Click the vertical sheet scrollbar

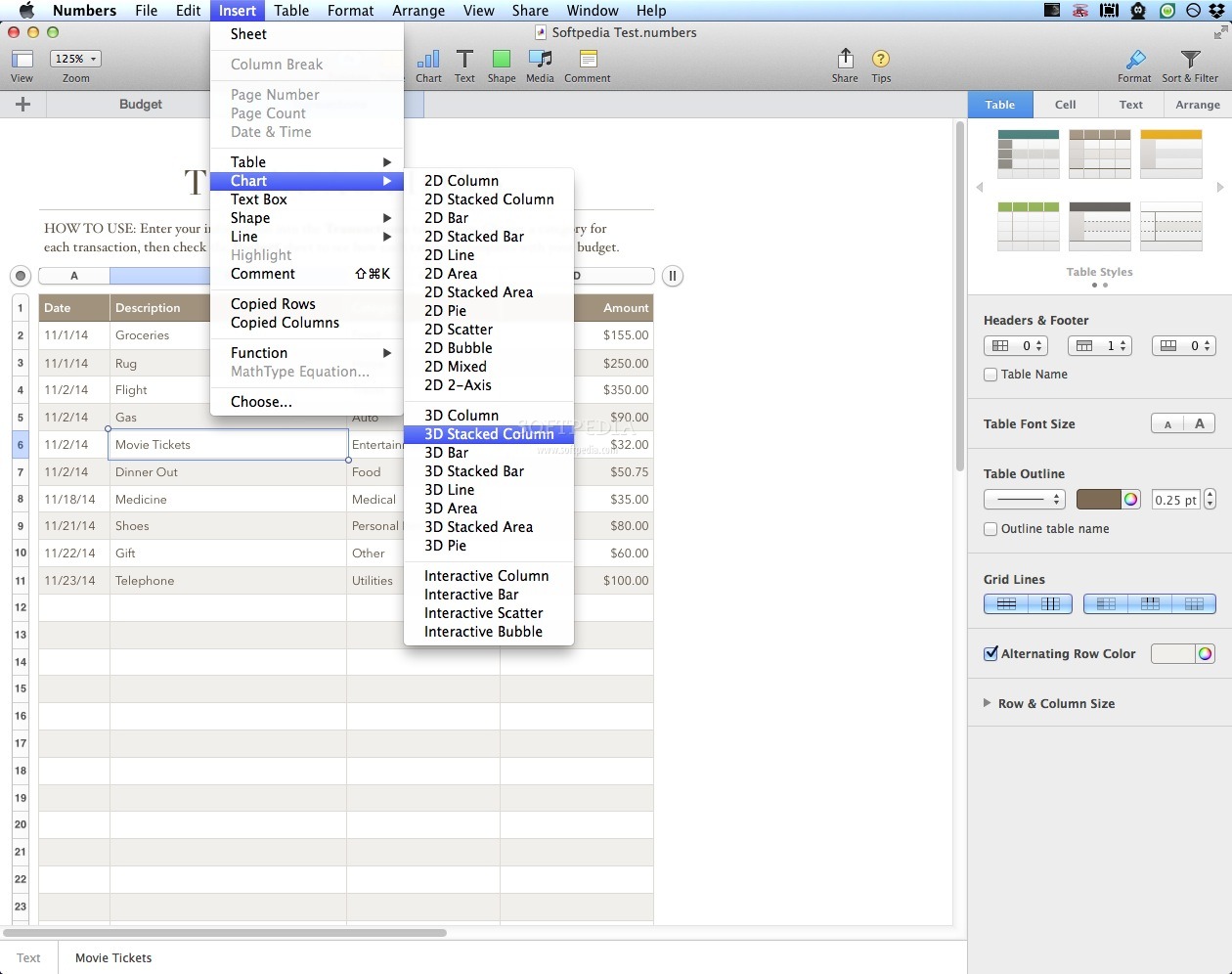959,296
